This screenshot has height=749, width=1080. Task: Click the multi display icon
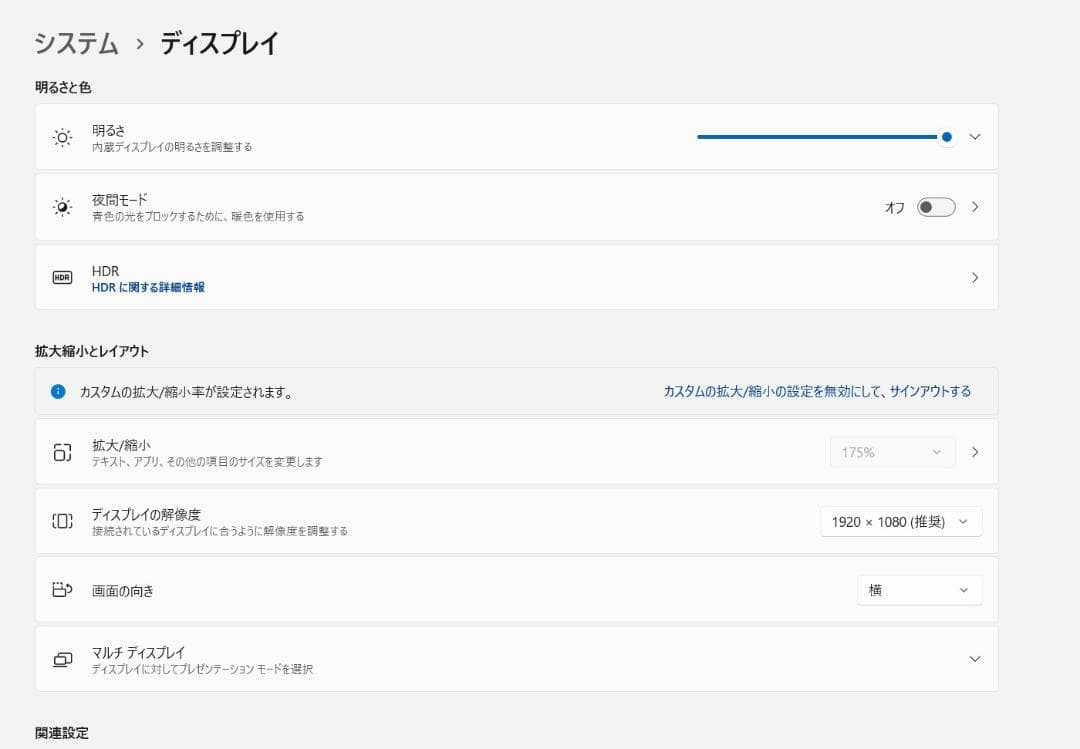click(62, 659)
